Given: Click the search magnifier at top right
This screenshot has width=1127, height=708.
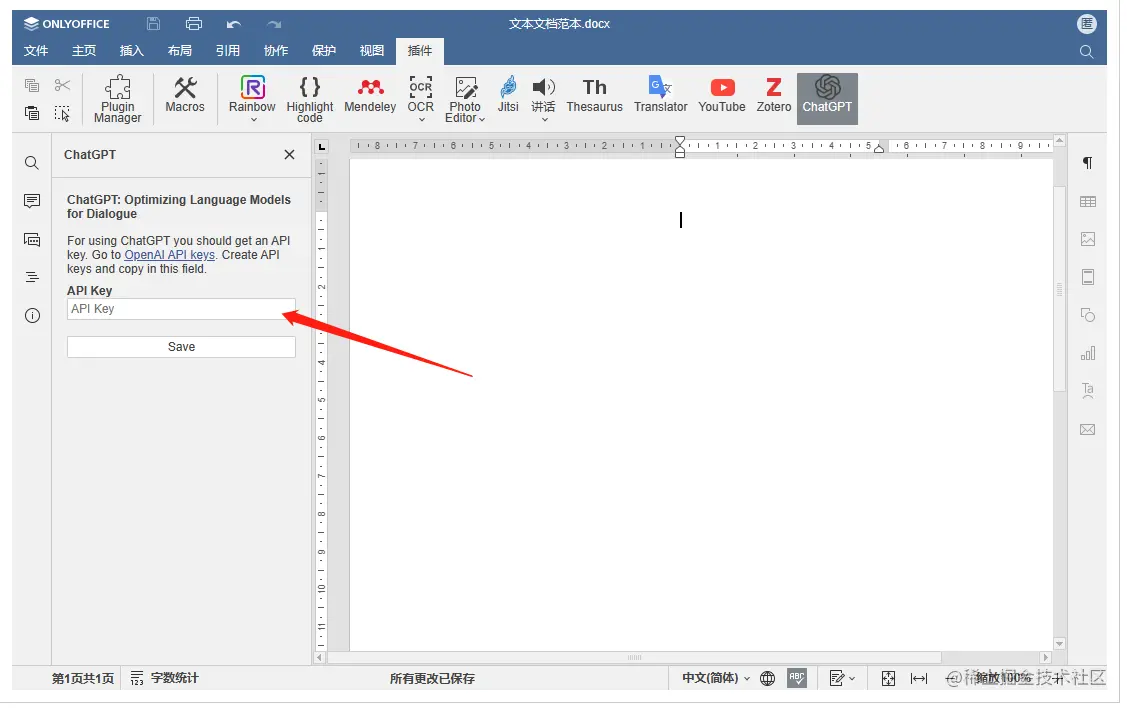Looking at the screenshot, I should 1087,52.
